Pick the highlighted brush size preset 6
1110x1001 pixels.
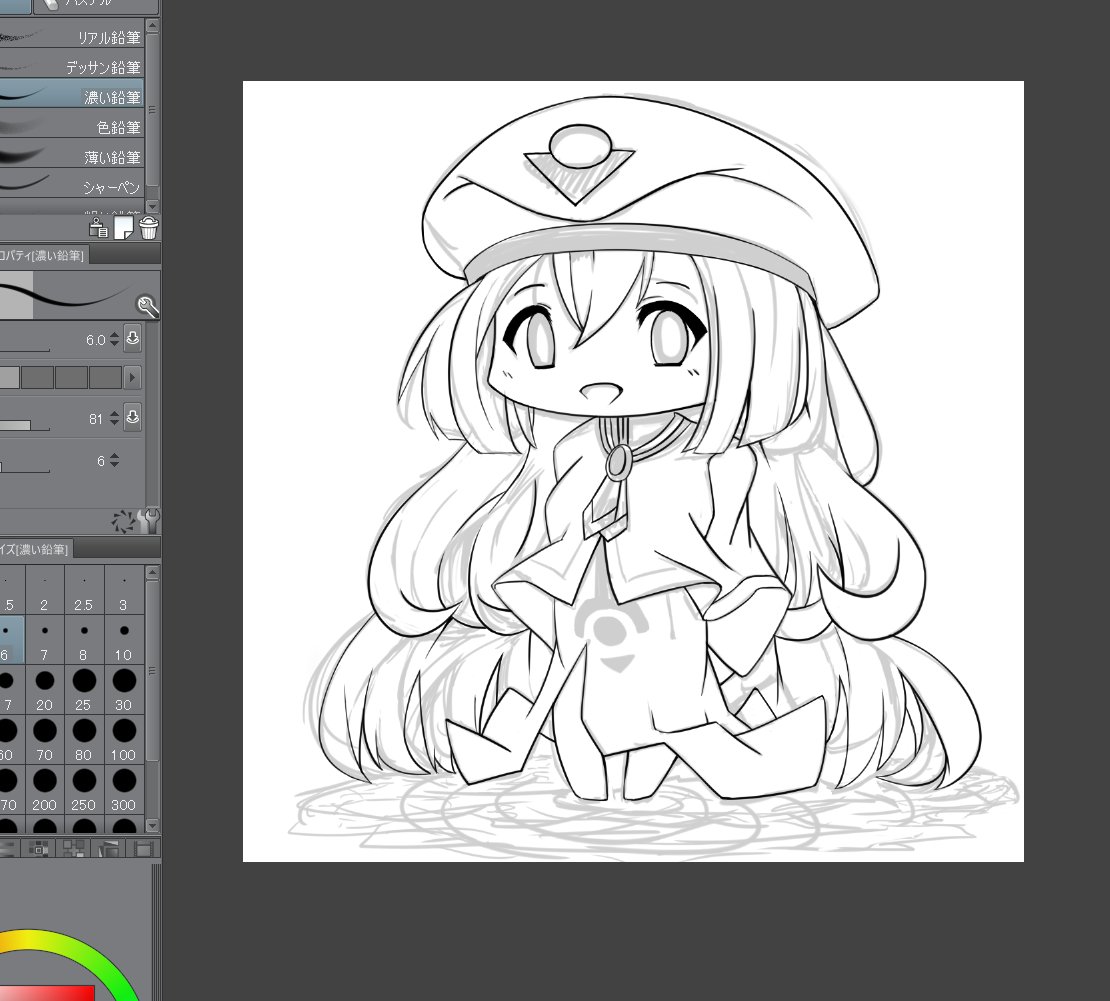coord(12,640)
